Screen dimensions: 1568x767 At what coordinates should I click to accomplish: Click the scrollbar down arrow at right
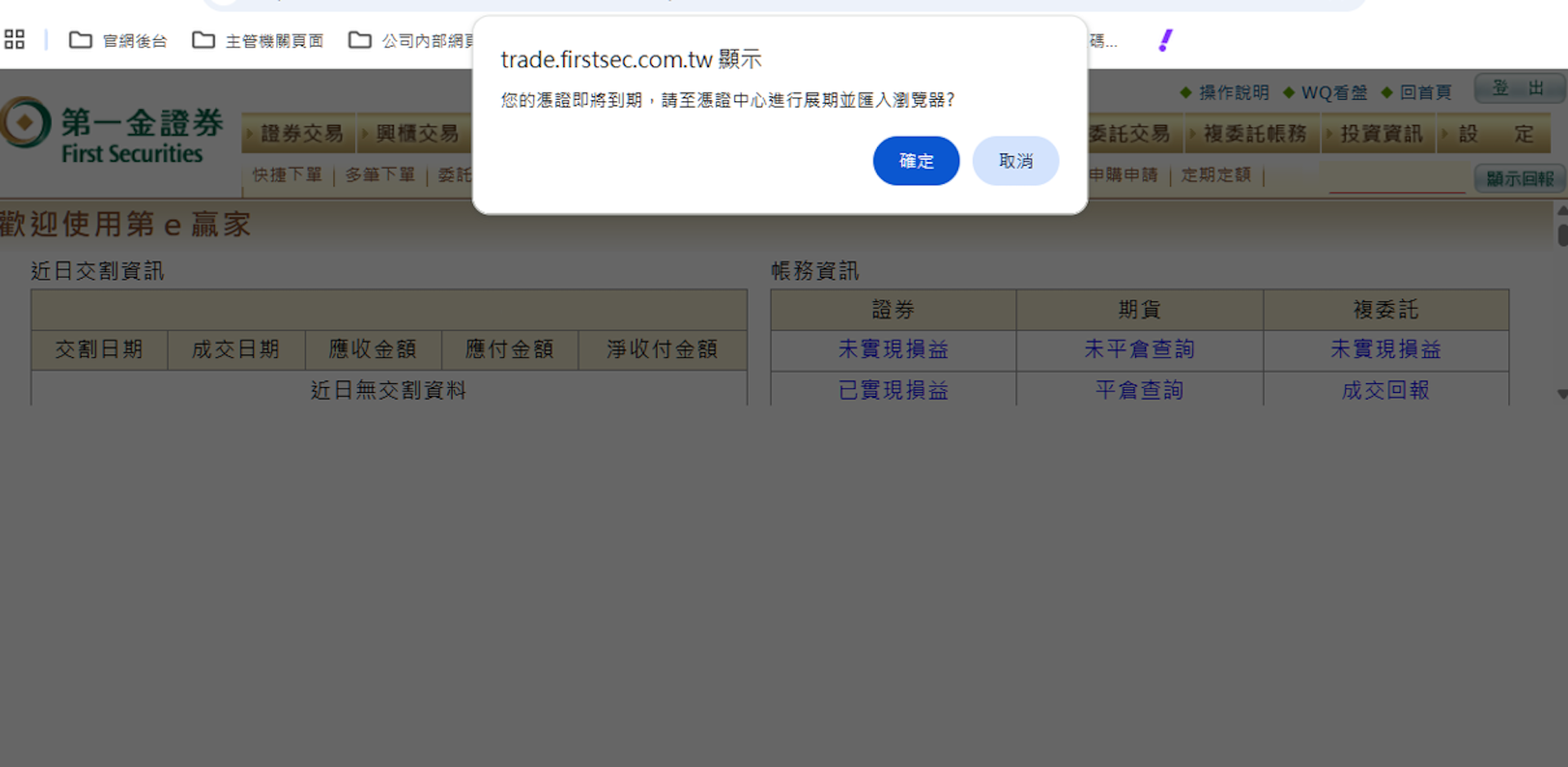tap(1561, 394)
